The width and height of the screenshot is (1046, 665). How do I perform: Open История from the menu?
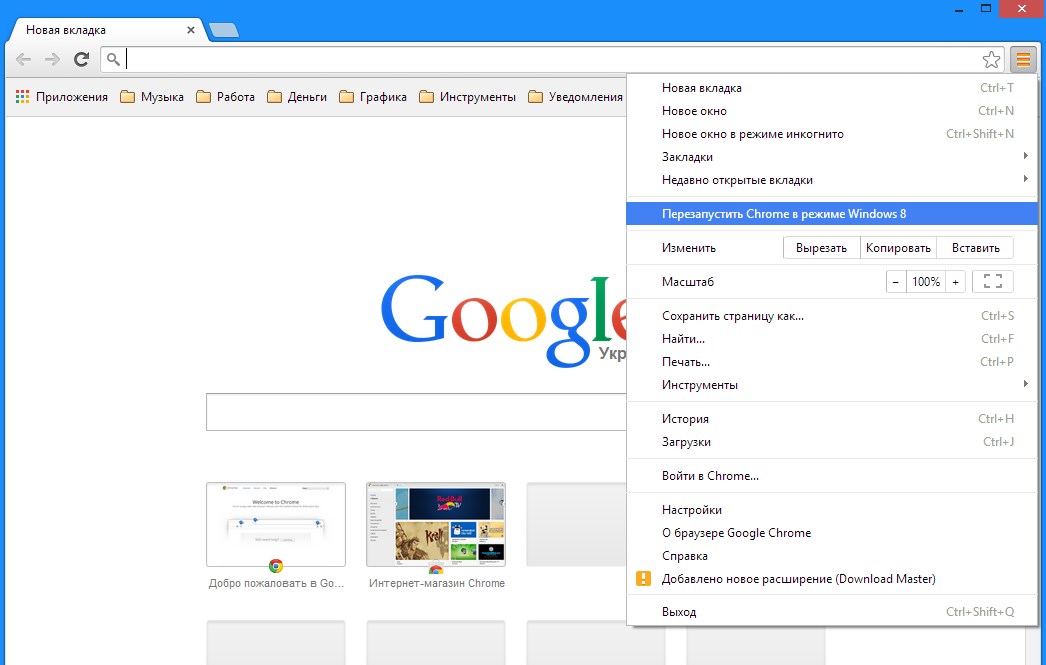(832, 419)
